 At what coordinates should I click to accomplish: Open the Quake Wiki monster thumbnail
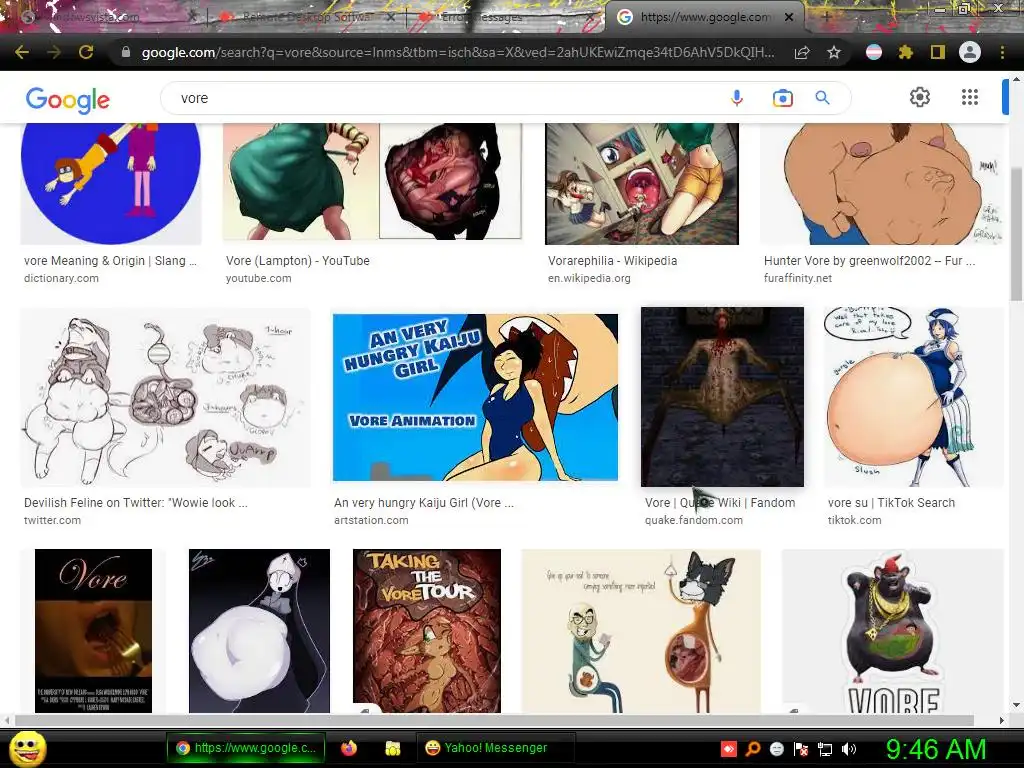point(722,397)
